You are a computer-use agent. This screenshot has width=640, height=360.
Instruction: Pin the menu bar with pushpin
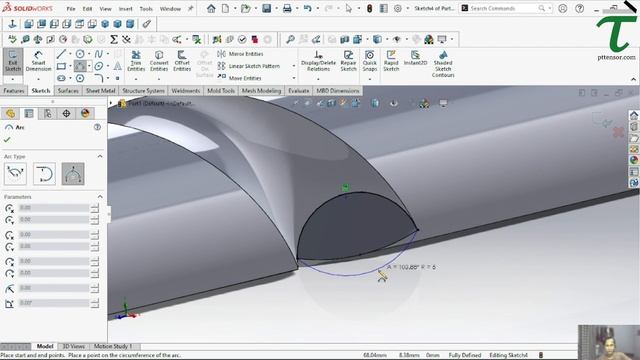pos(190,8)
